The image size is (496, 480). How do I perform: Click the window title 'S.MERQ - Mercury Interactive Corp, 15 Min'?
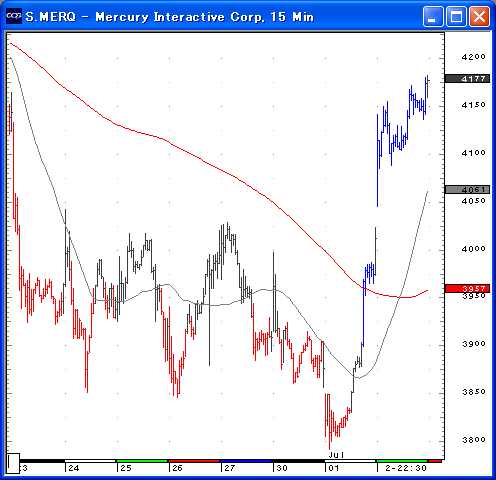[x=170, y=17]
